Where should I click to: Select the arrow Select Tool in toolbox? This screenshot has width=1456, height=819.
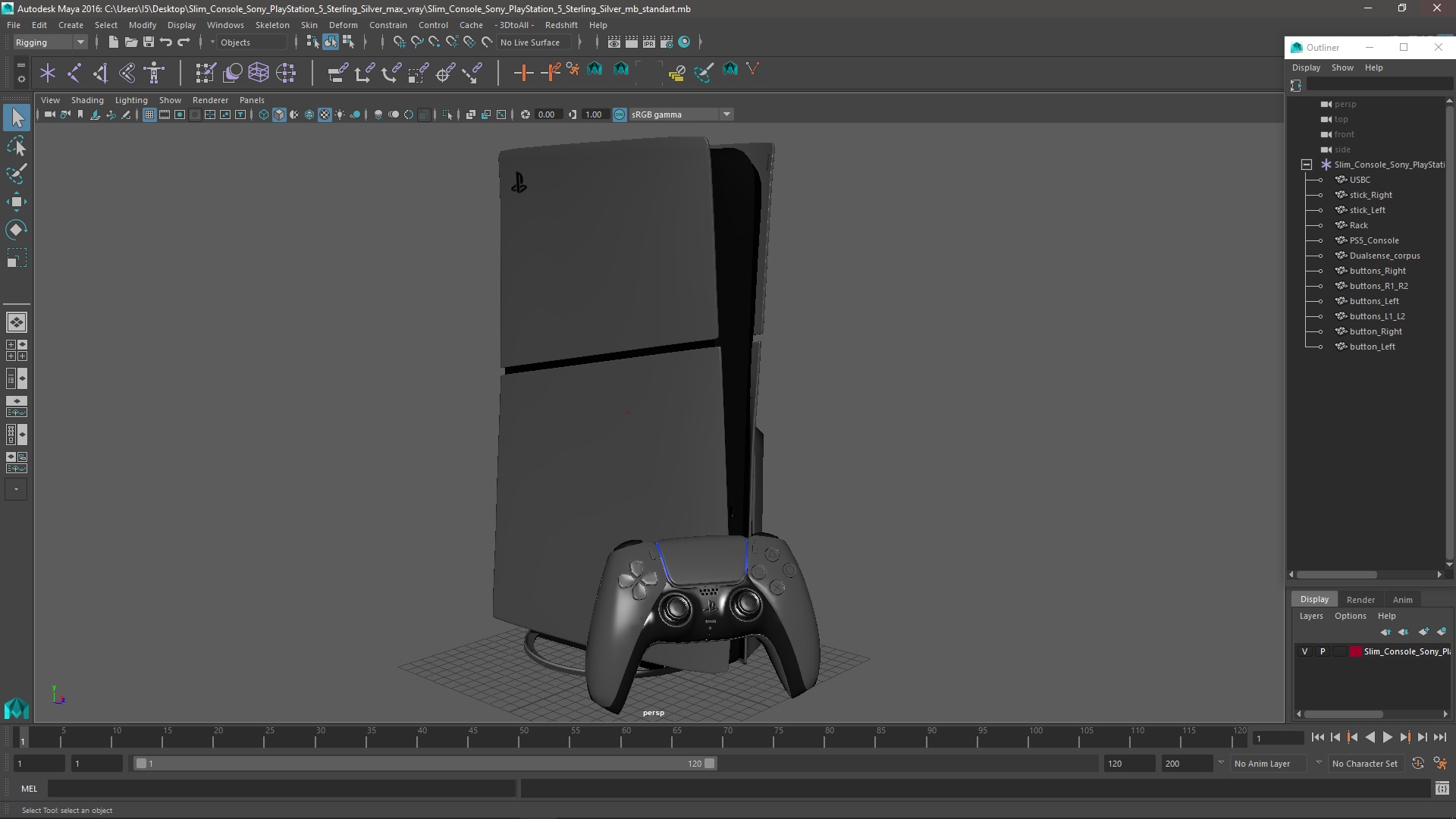point(17,117)
